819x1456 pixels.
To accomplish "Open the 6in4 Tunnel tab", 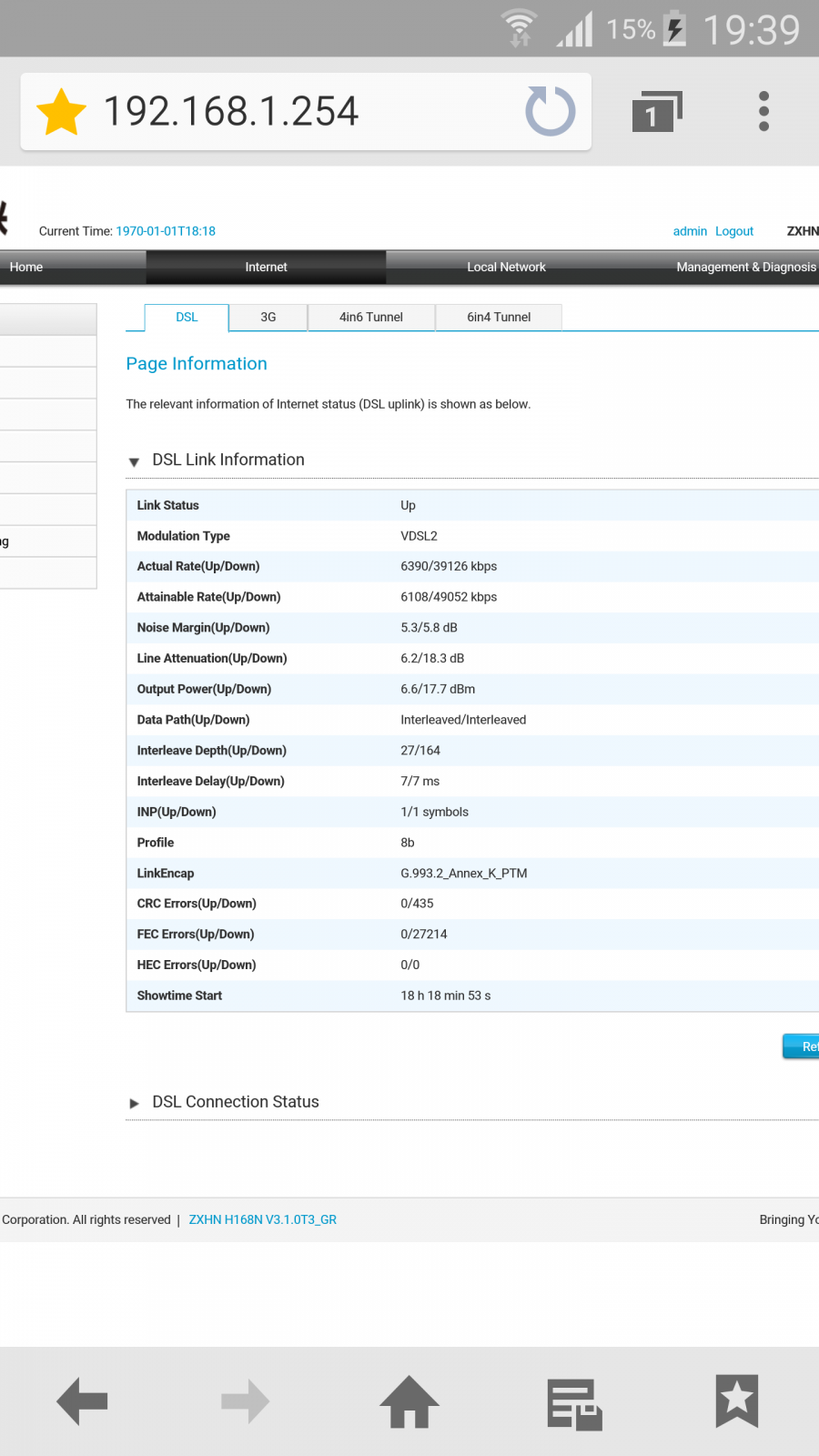I will (x=499, y=318).
